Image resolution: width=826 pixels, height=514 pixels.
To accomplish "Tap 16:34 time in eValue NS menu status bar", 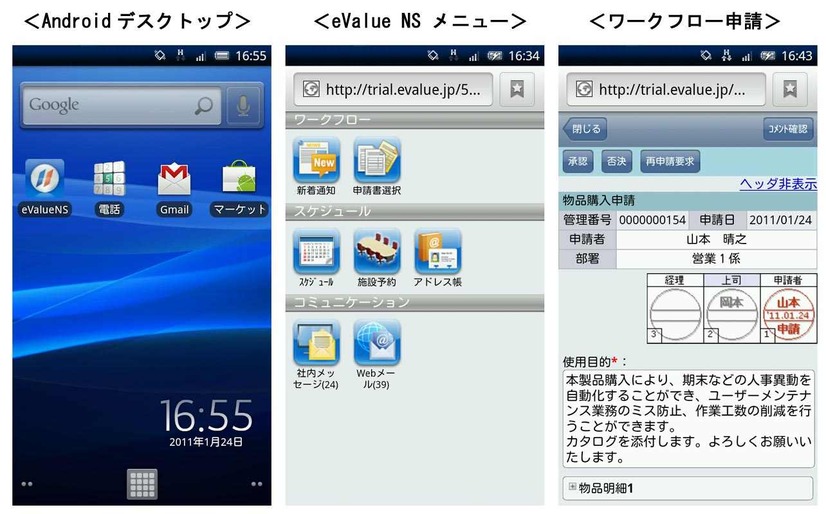I will point(524,56).
